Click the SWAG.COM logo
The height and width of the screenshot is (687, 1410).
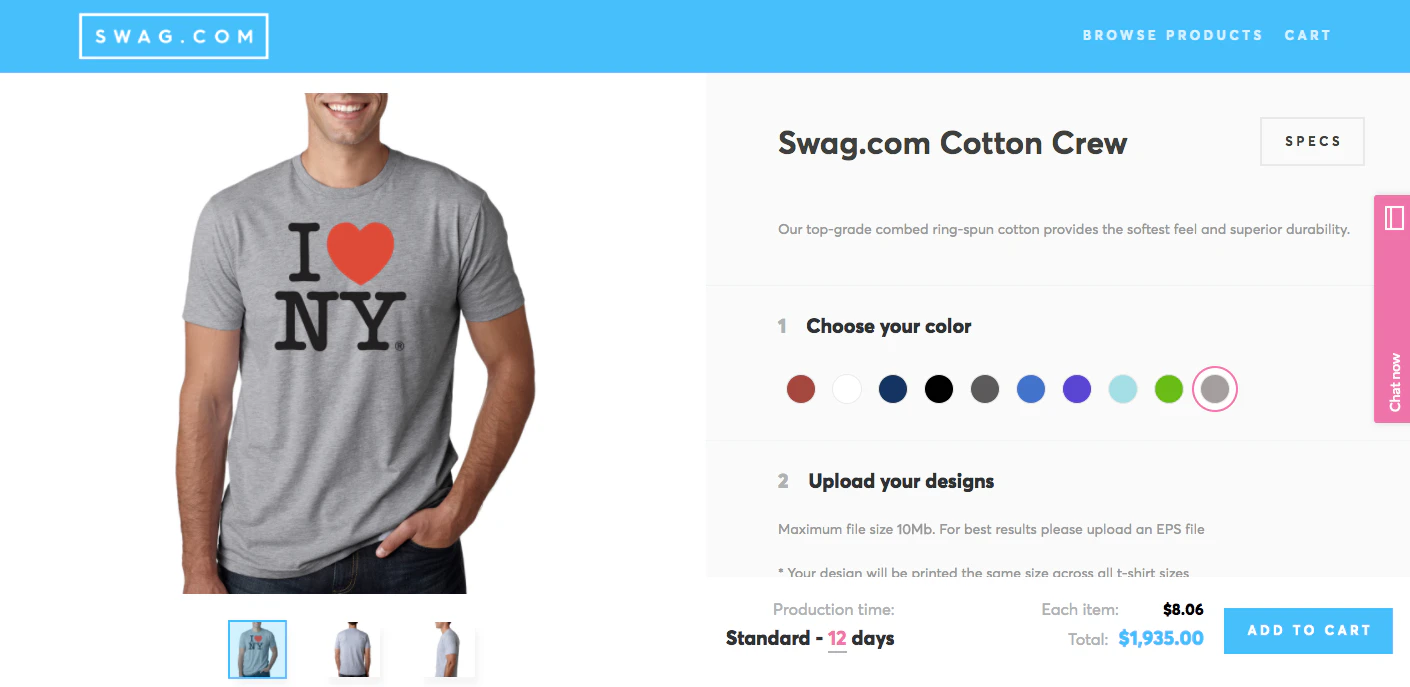tap(174, 36)
